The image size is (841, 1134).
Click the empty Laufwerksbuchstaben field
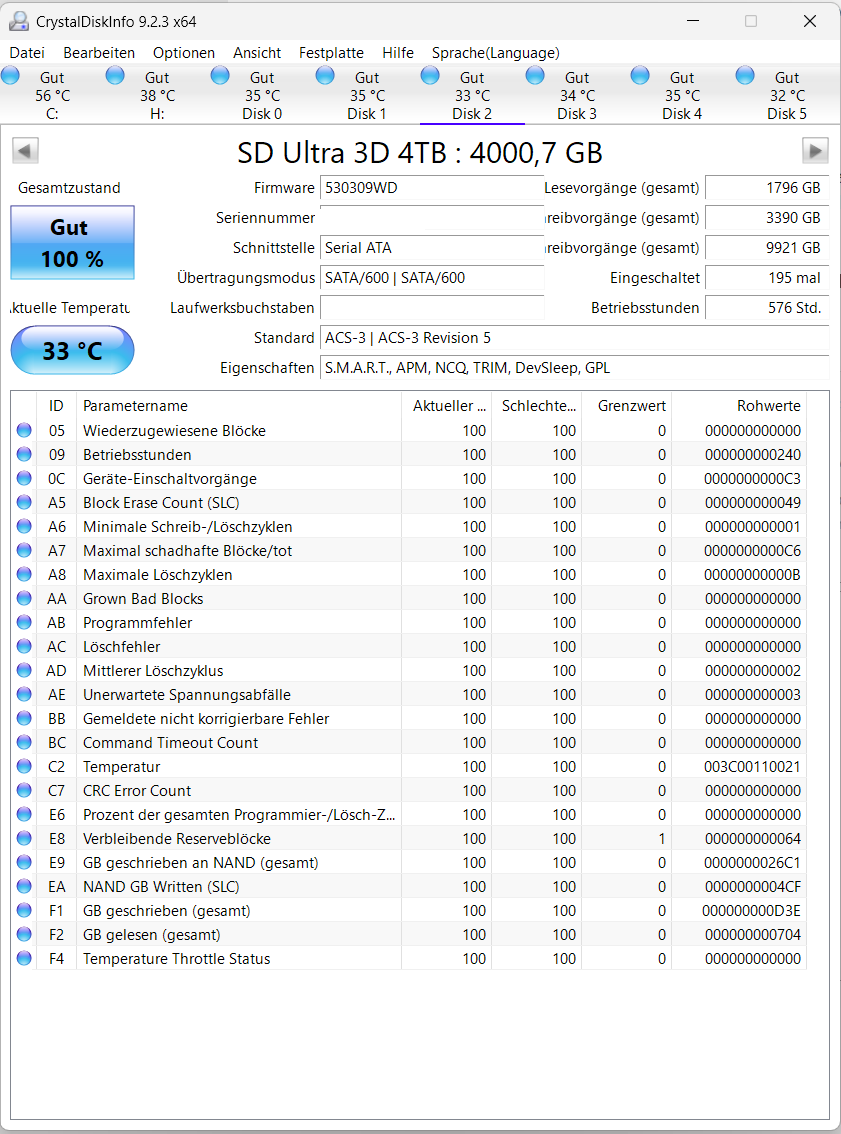click(x=432, y=308)
